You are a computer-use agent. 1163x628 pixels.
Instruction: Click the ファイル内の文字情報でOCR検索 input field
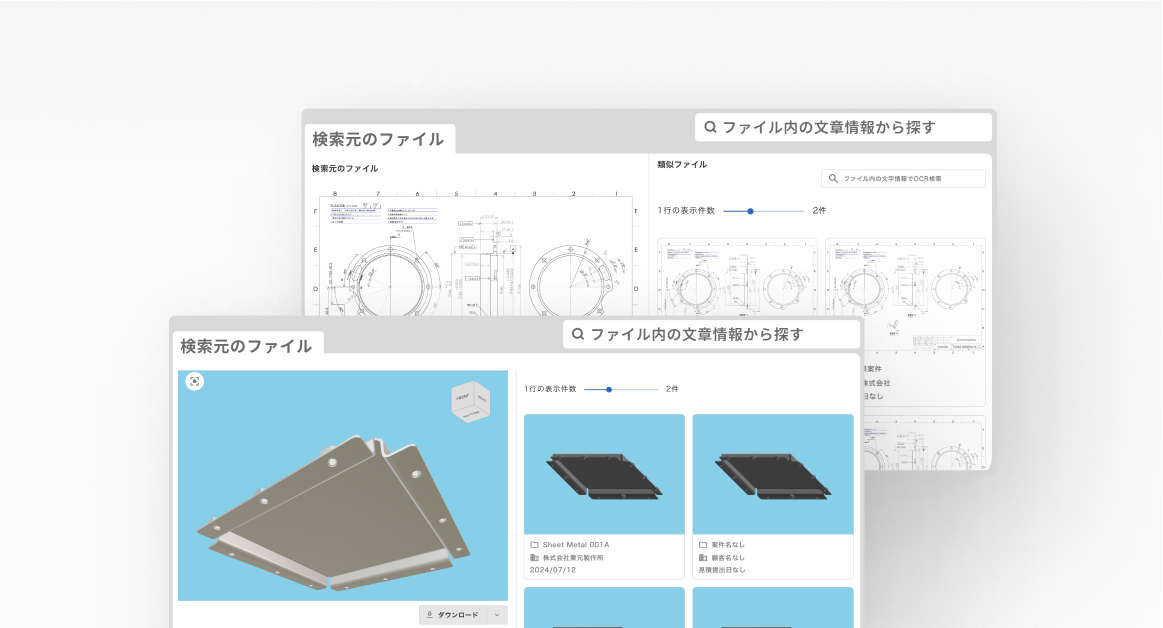pos(905,178)
